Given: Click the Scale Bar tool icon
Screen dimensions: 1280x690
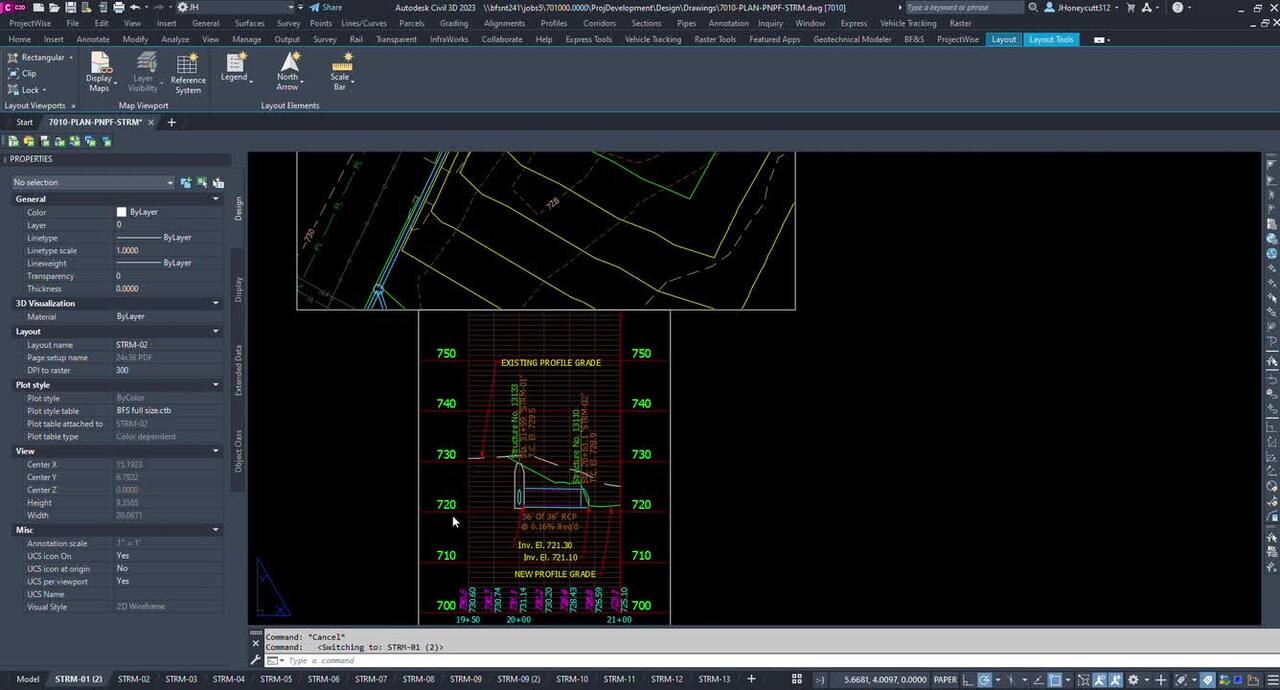Looking at the screenshot, I should tap(341, 66).
